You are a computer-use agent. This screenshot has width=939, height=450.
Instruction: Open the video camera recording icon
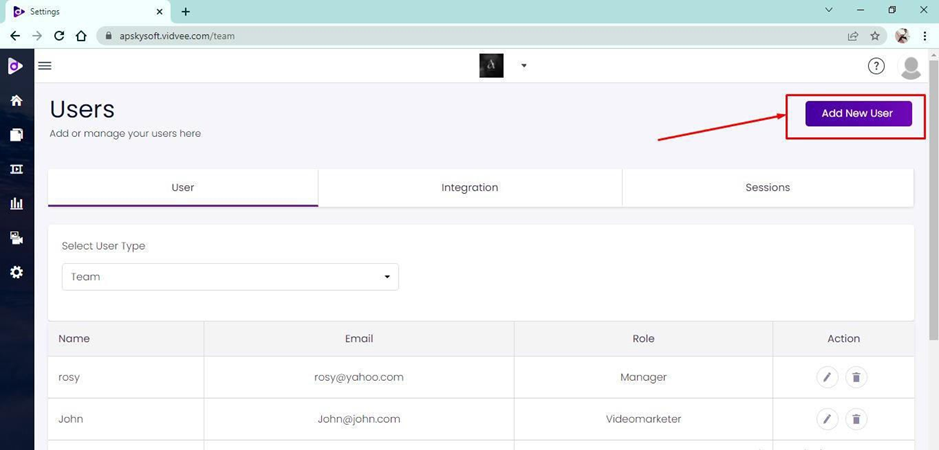click(x=17, y=238)
